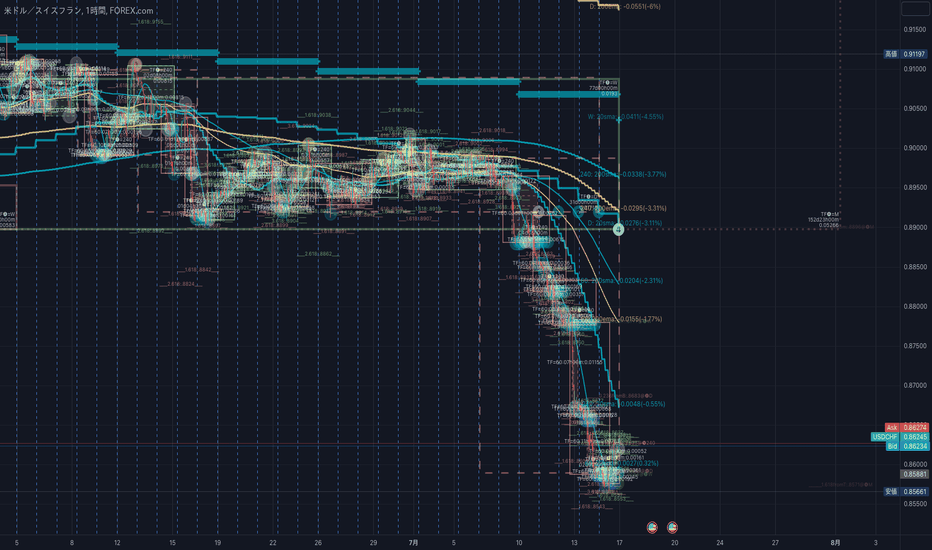932x550 pixels.
Task: Click the 高値 price label 0.91197
Action: 905,54
